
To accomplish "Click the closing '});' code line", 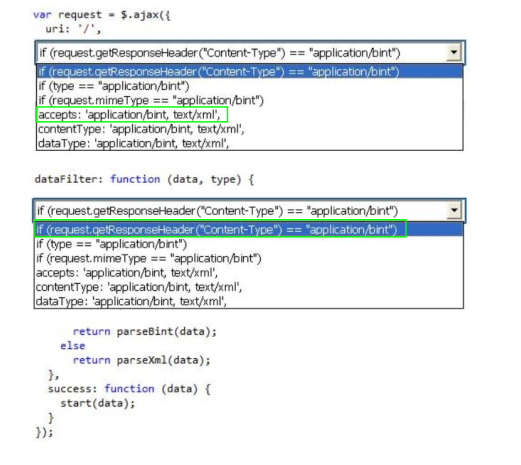I will [44, 432].
